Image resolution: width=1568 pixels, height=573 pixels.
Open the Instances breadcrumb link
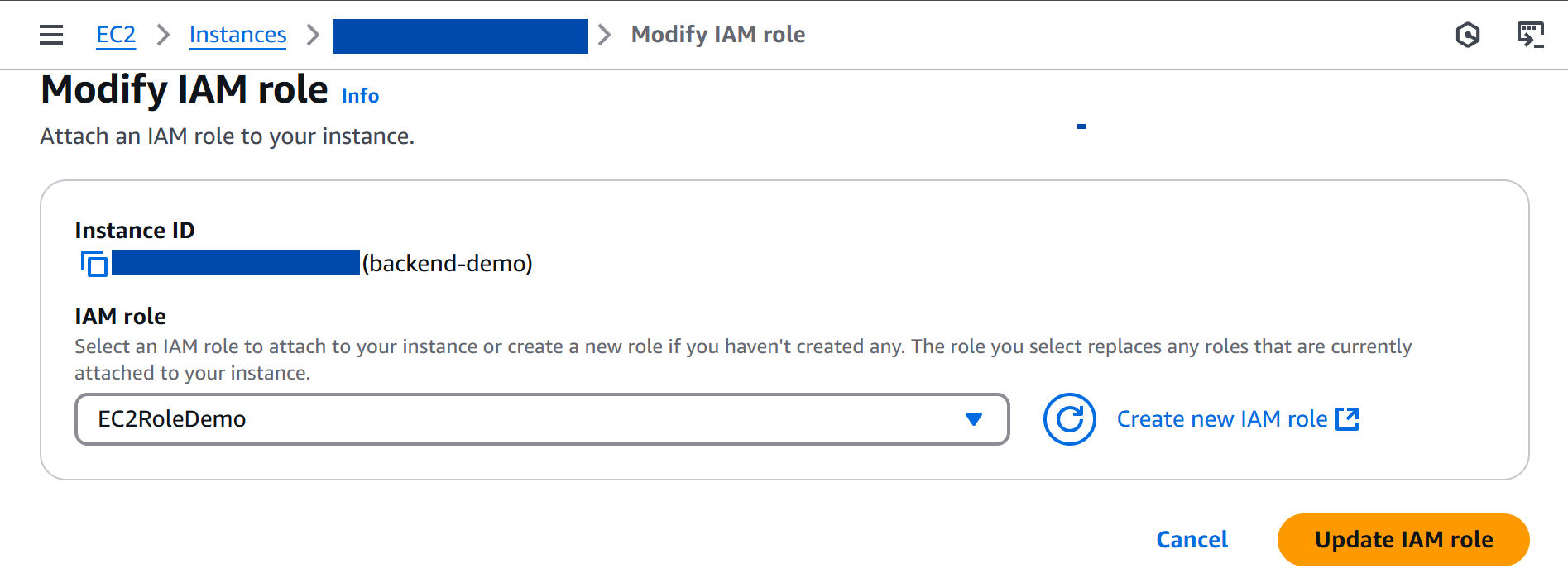(x=237, y=35)
